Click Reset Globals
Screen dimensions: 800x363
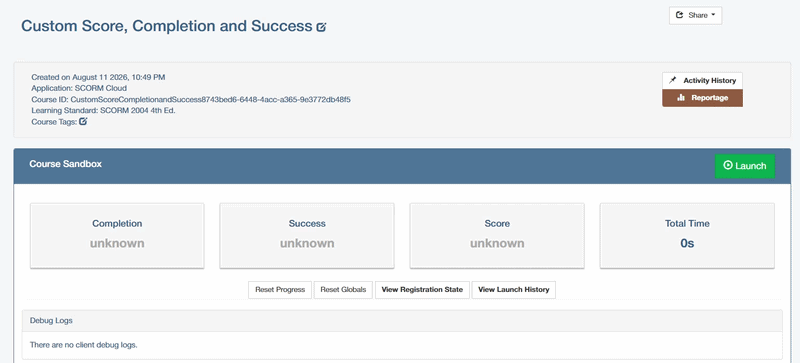pos(343,289)
